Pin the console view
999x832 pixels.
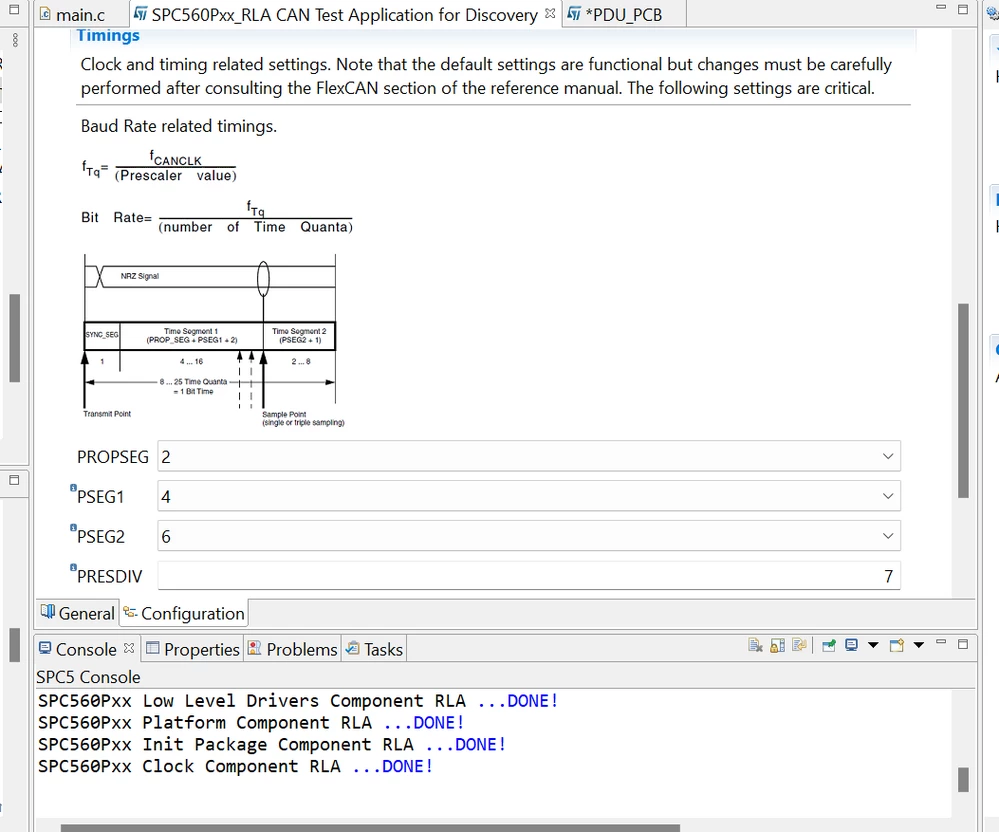828,646
